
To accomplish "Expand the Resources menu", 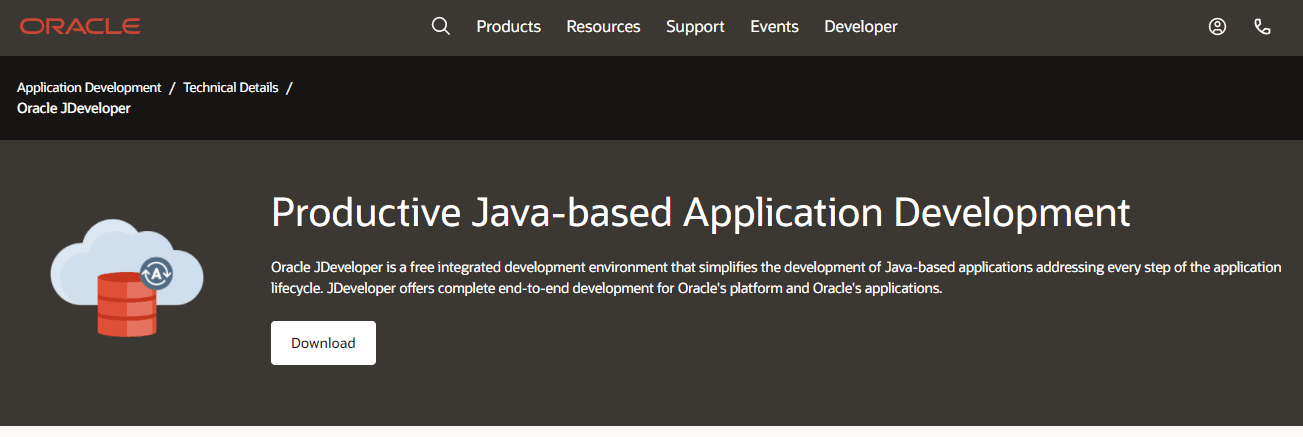I will 603,27.
